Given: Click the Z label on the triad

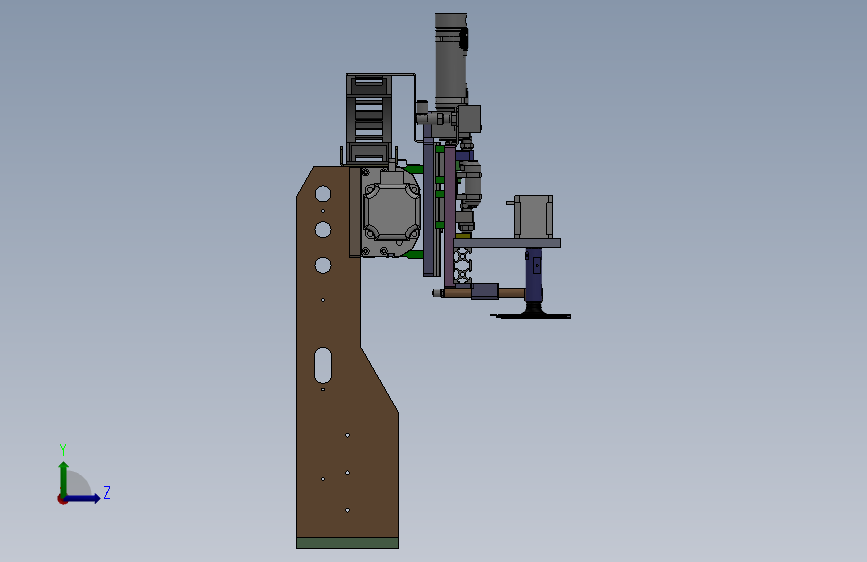Looking at the screenshot, I should click(107, 492).
